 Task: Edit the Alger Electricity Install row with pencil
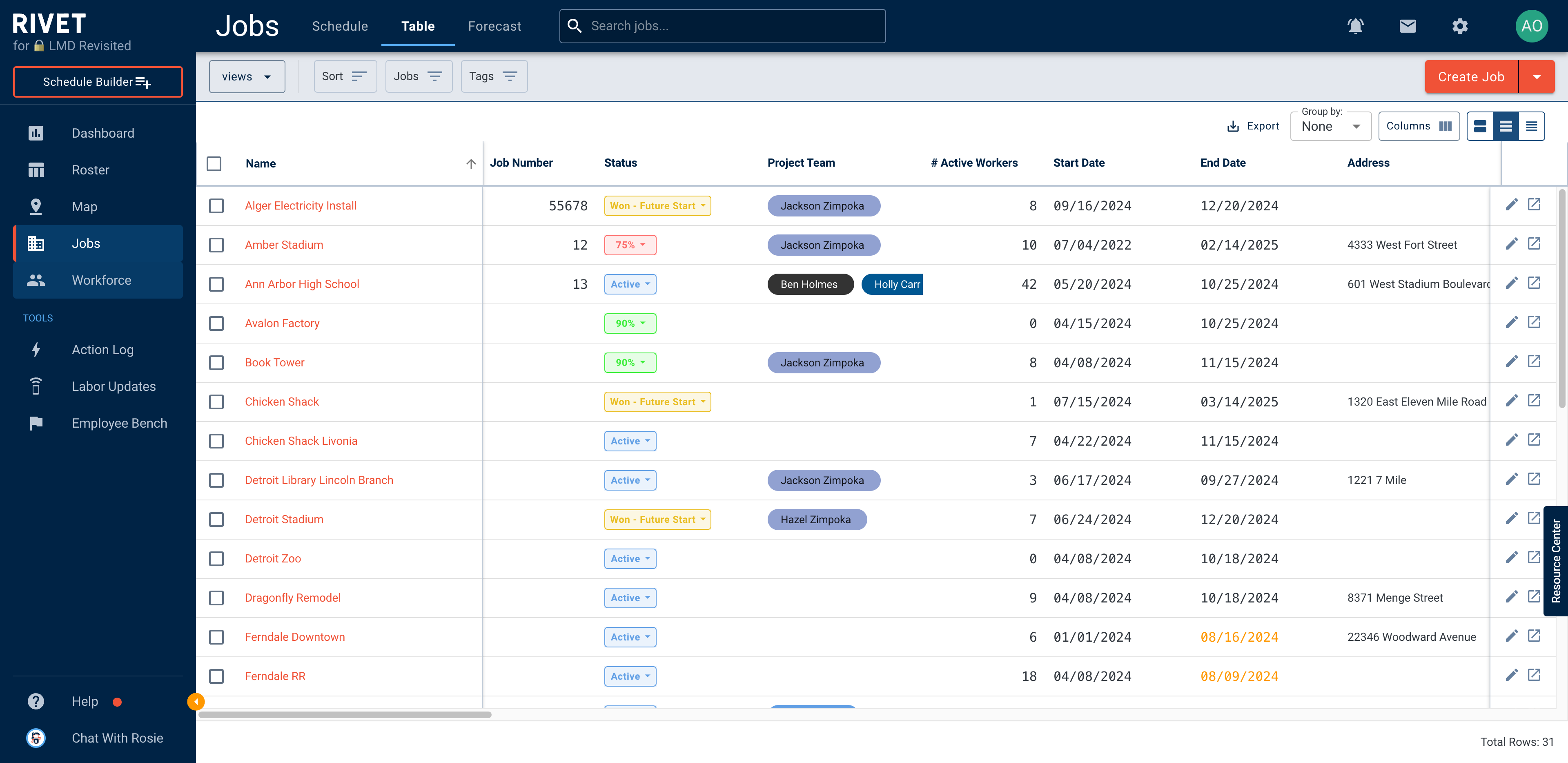pos(1511,205)
